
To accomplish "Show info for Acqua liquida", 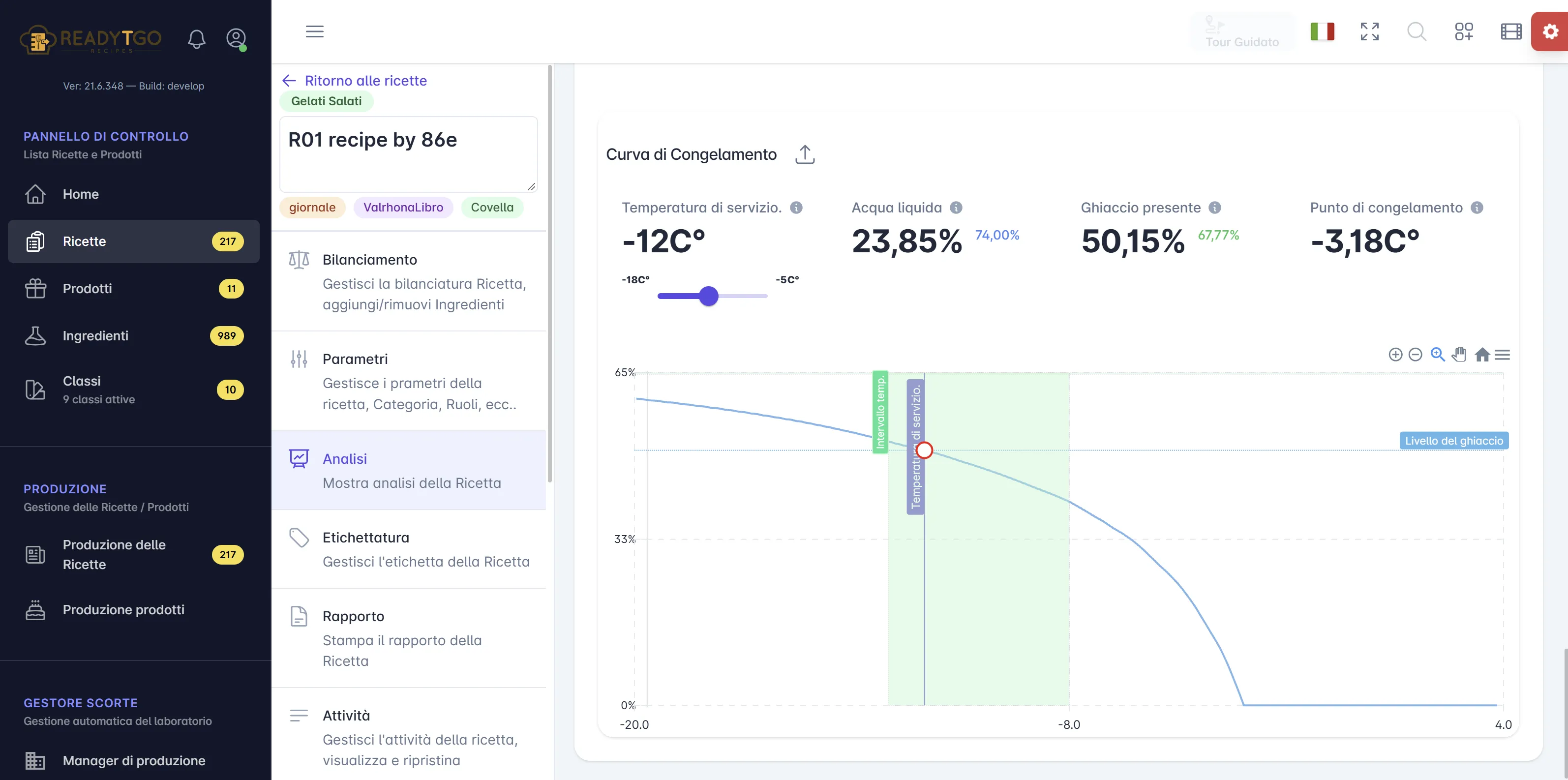I will click(956, 208).
